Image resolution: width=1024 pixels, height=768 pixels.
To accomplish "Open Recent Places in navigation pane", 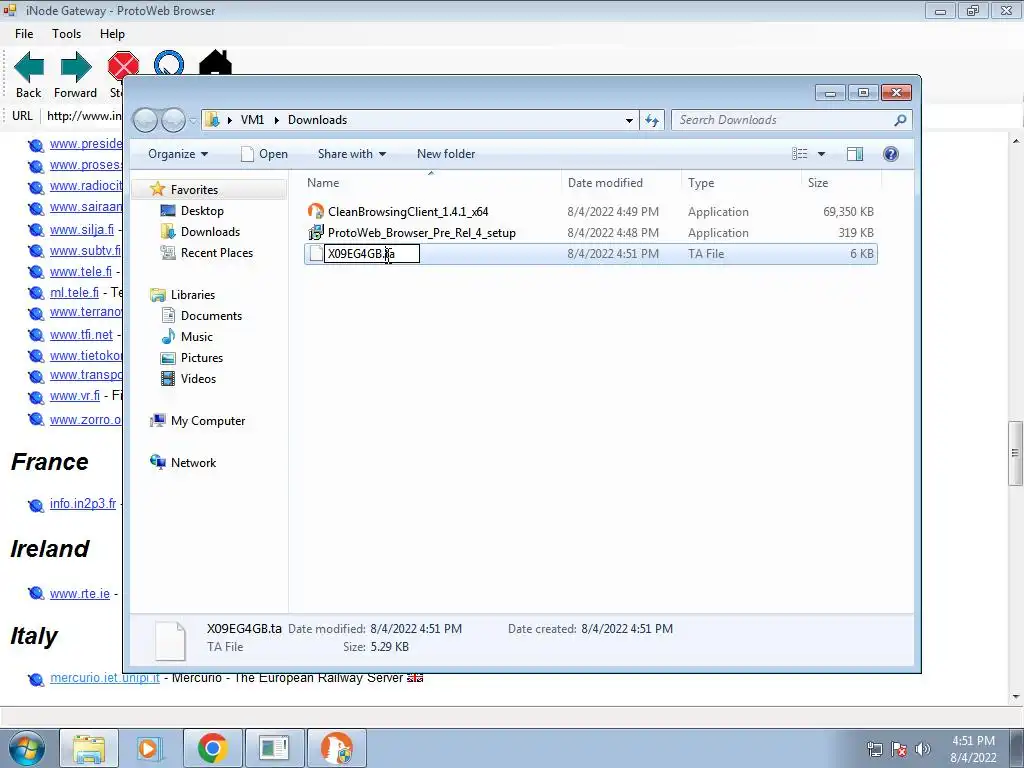I will (x=216, y=253).
